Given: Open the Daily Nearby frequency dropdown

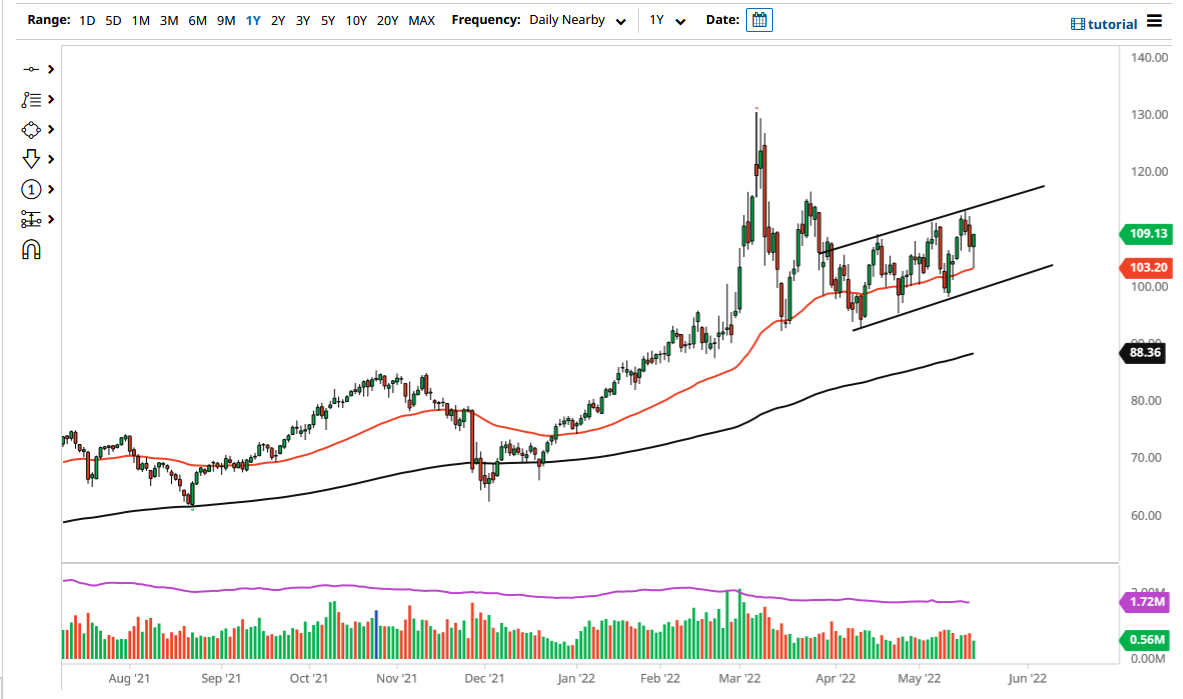Looking at the screenshot, I should pyautogui.click(x=576, y=19).
